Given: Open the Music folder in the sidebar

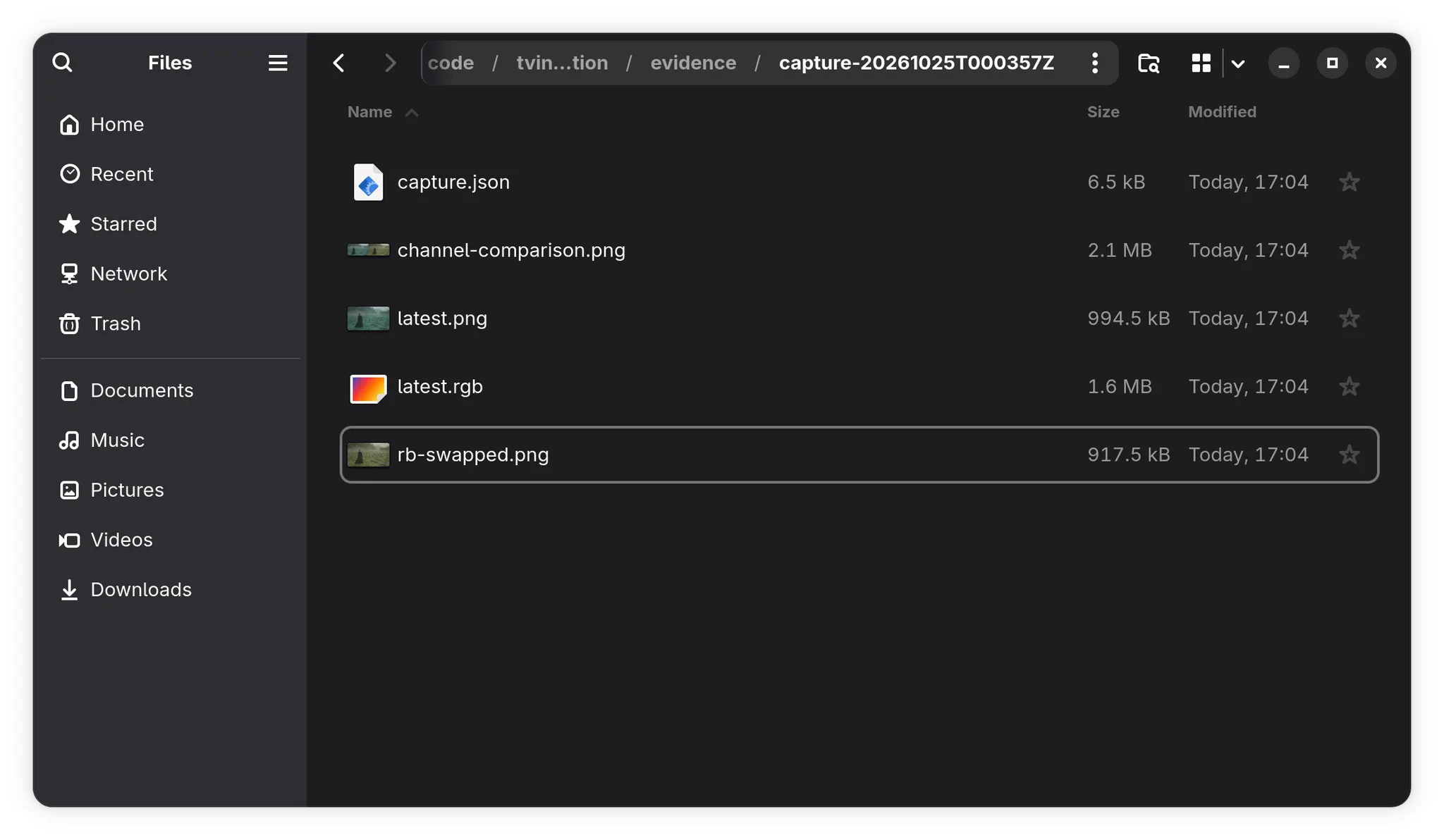Looking at the screenshot, I should [171, 440].
